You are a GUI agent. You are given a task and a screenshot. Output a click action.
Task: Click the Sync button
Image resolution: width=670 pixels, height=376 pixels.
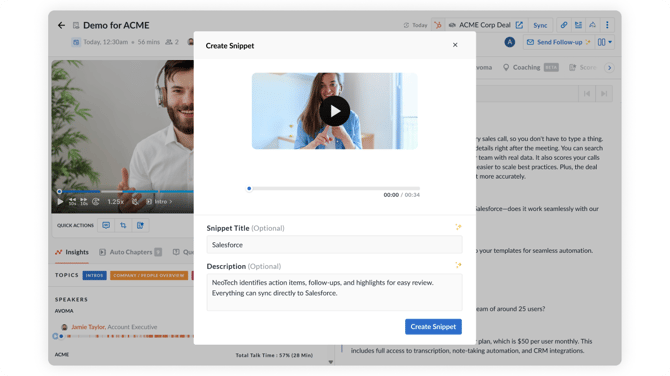(x=540, y=25)
